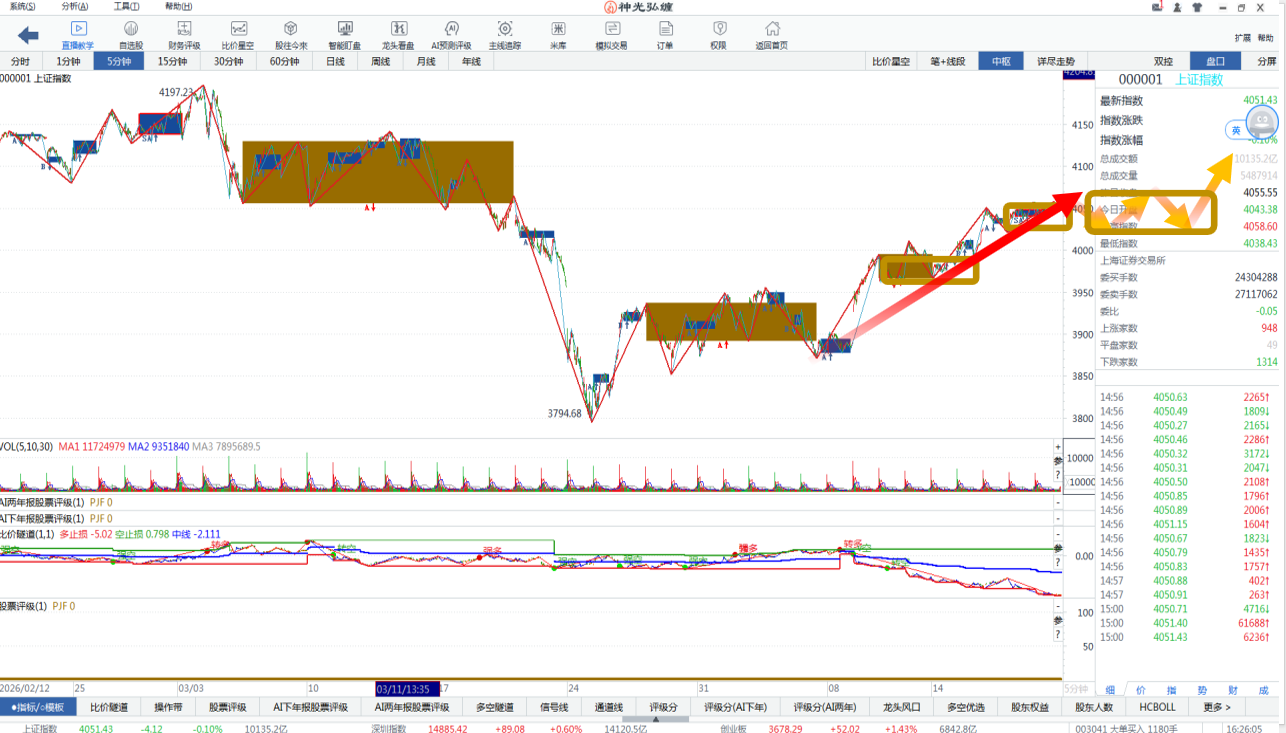Viewport: 1286px width, 733px height.
Task: Click the back arrow icon
Action: [28, 35]
